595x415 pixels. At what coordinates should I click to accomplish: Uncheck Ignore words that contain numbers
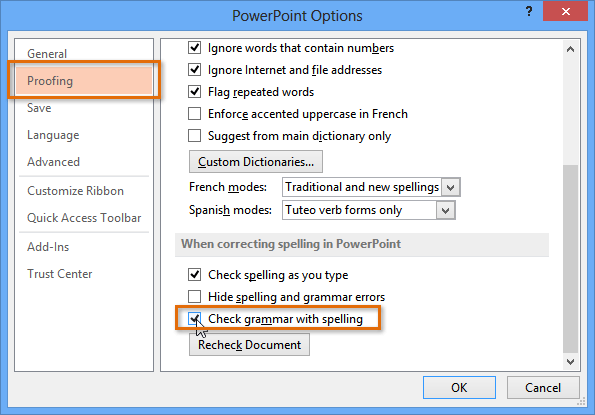pos(195,48)
